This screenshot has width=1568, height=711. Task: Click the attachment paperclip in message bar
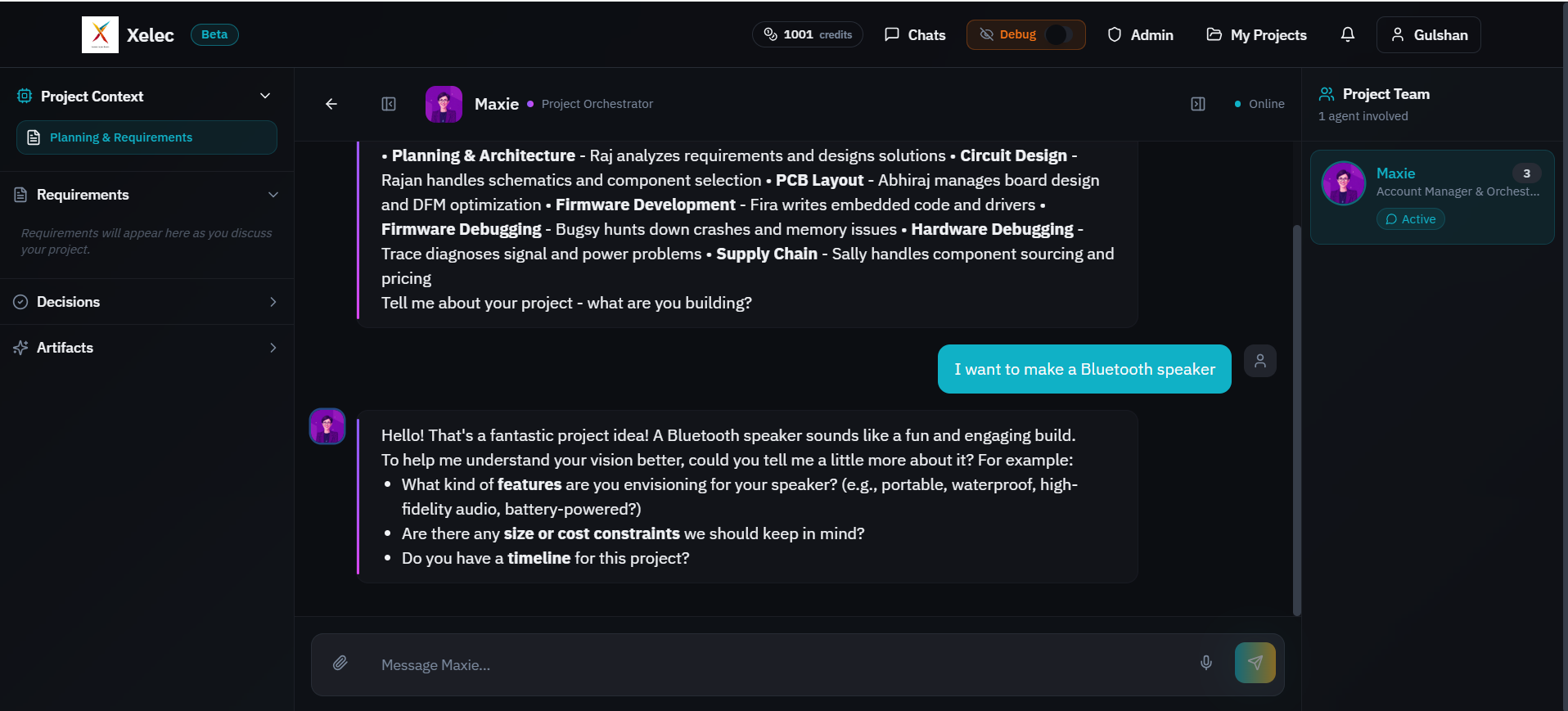point(340,664)
